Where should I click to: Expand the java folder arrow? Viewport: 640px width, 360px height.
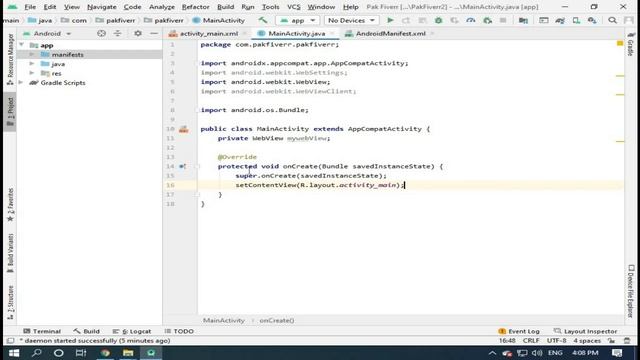[x=32, y=64]
